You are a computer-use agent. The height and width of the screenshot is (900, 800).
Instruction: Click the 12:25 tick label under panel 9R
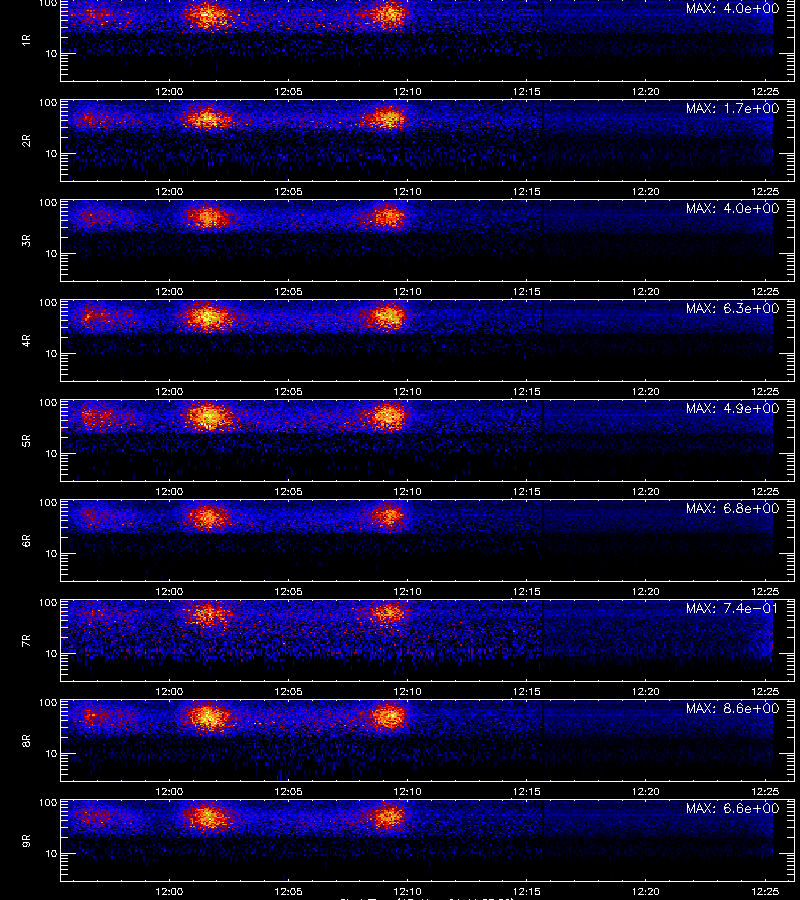click(765, 891)
